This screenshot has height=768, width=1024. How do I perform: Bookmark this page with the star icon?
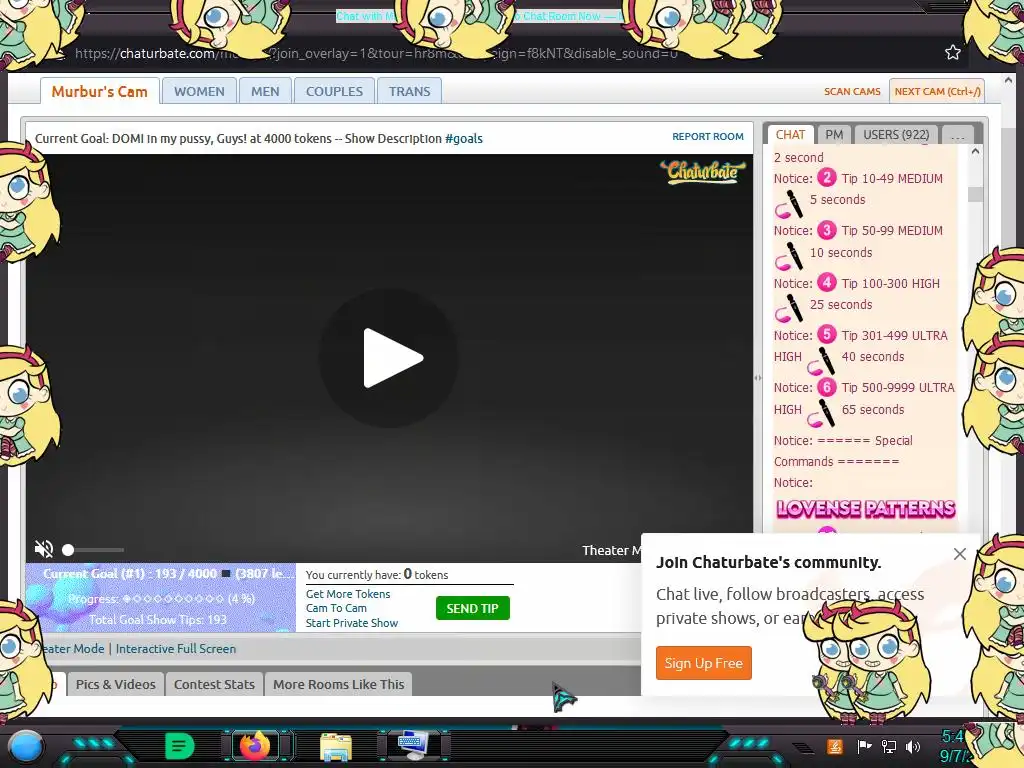click(952, 52)
